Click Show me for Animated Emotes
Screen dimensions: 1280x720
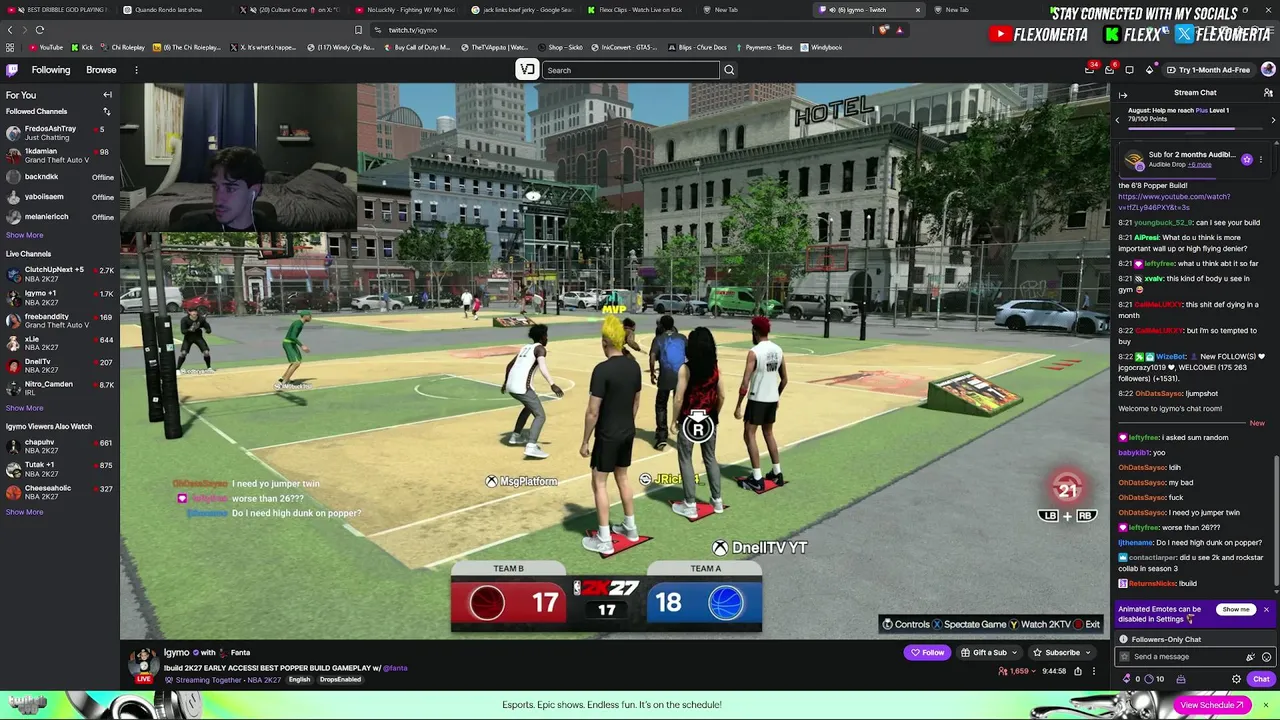pos(1236,609)
